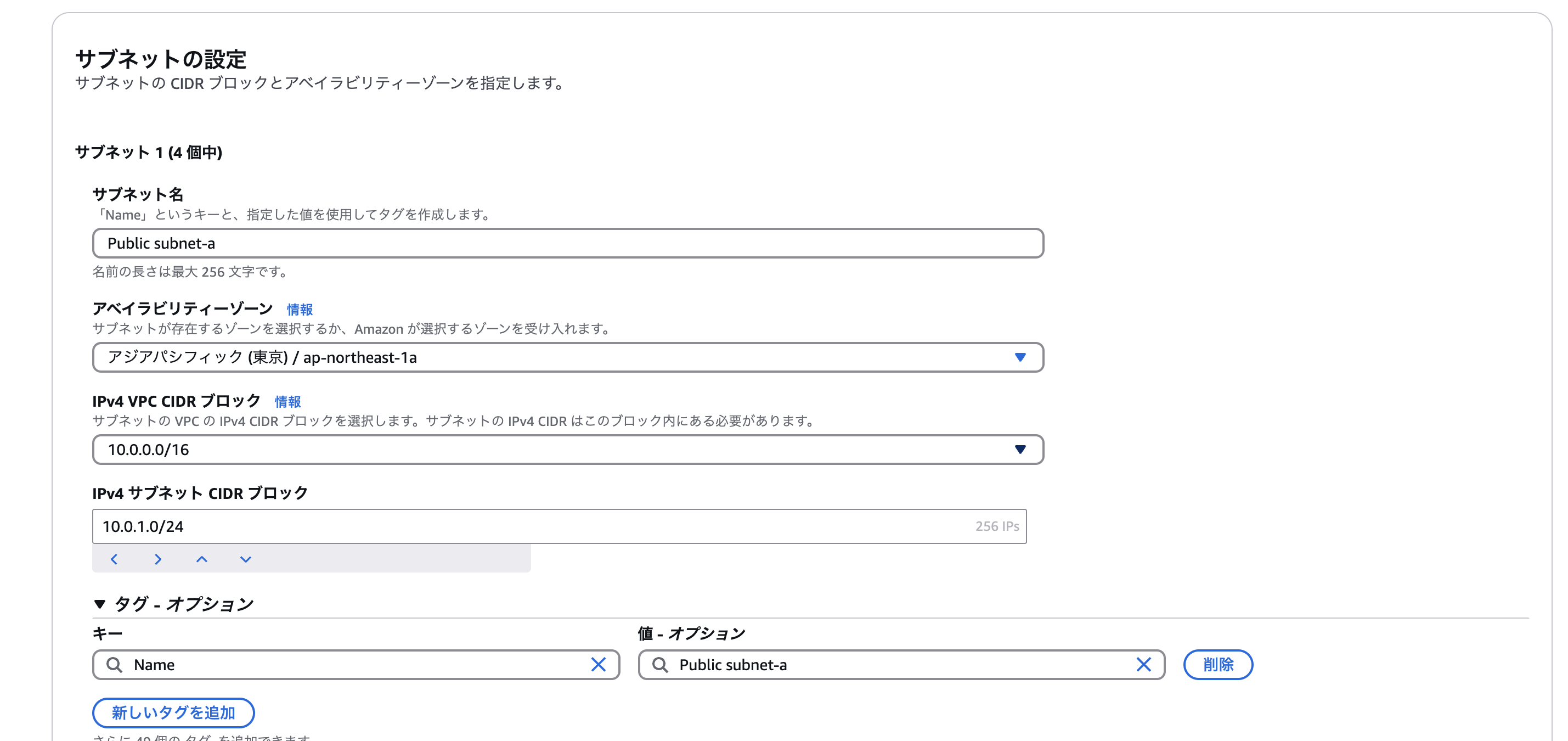Collapse the タグ - オプション section
The width and height of the screenshot is (1568, 741).
100,604
